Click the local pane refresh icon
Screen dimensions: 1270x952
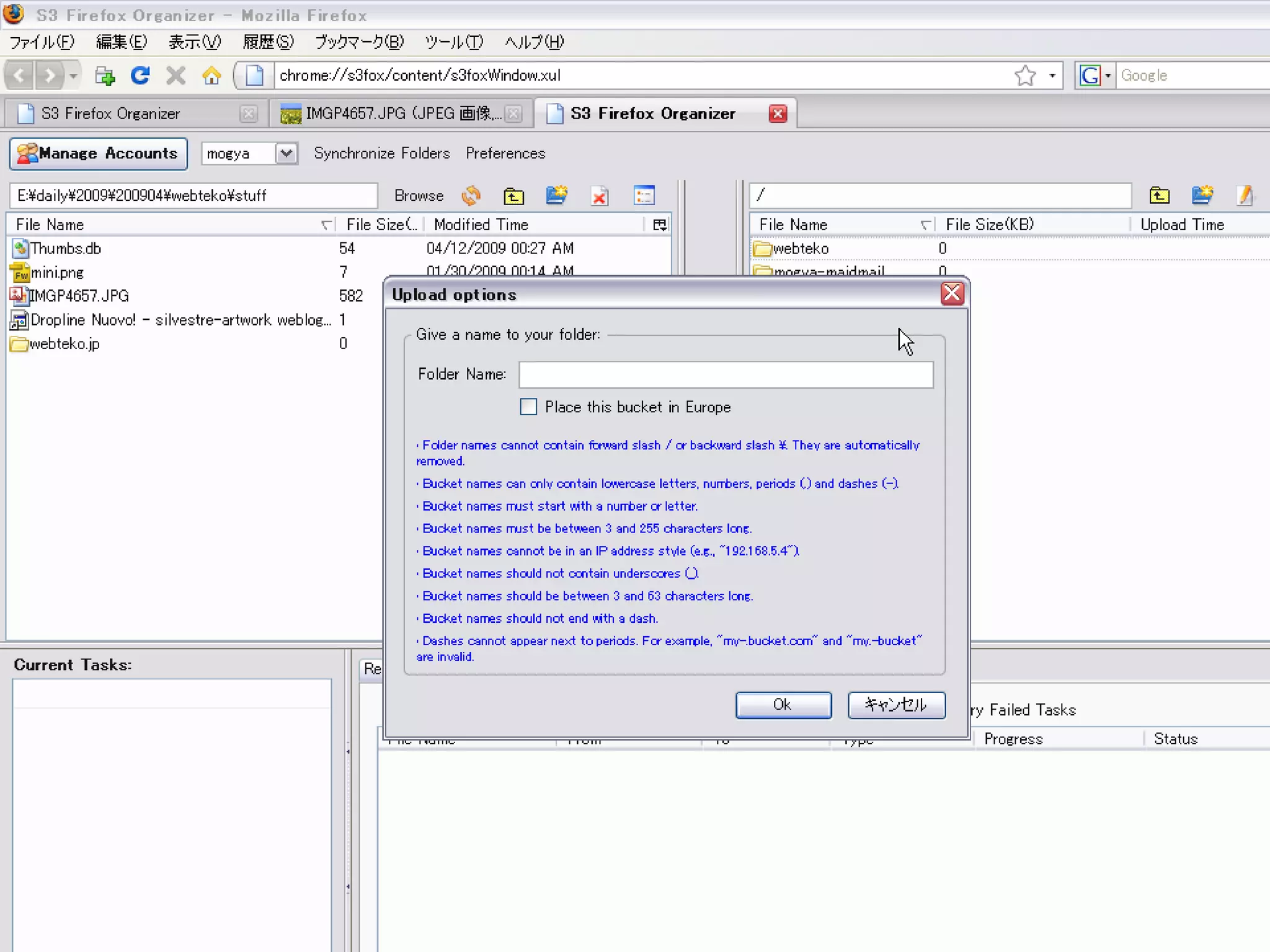(471, 196)
